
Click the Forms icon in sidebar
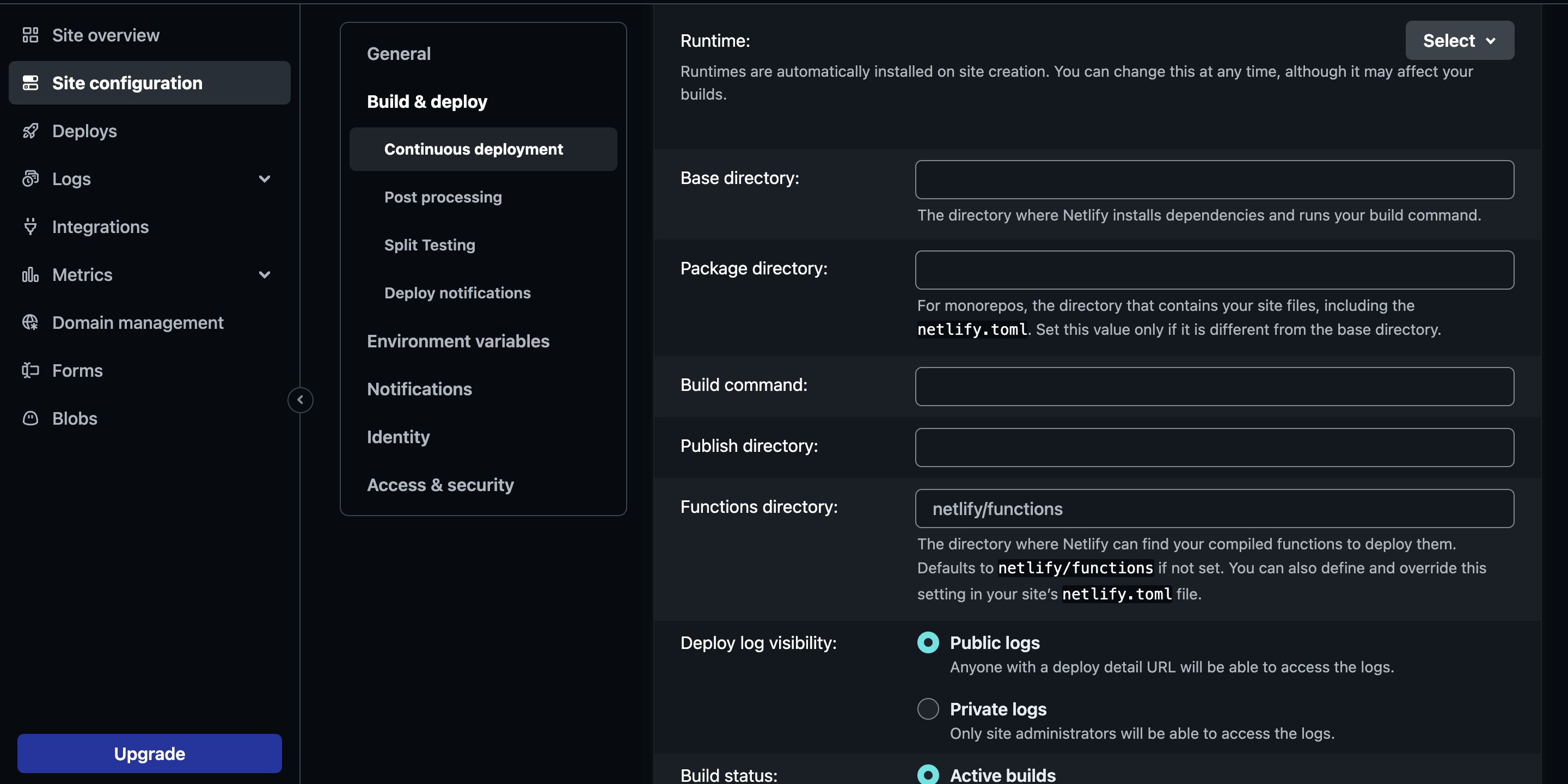[x=30, y=370]
